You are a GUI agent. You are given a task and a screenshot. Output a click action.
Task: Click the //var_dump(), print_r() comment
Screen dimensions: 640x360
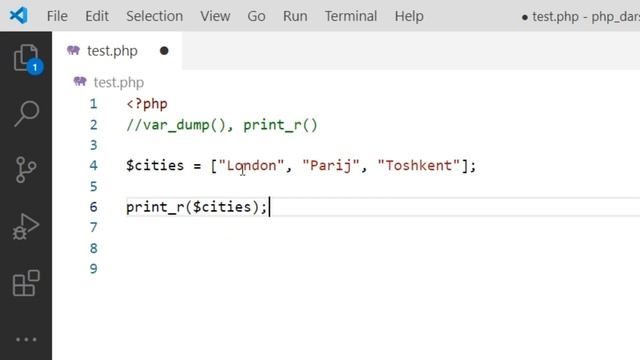(222, 125)
